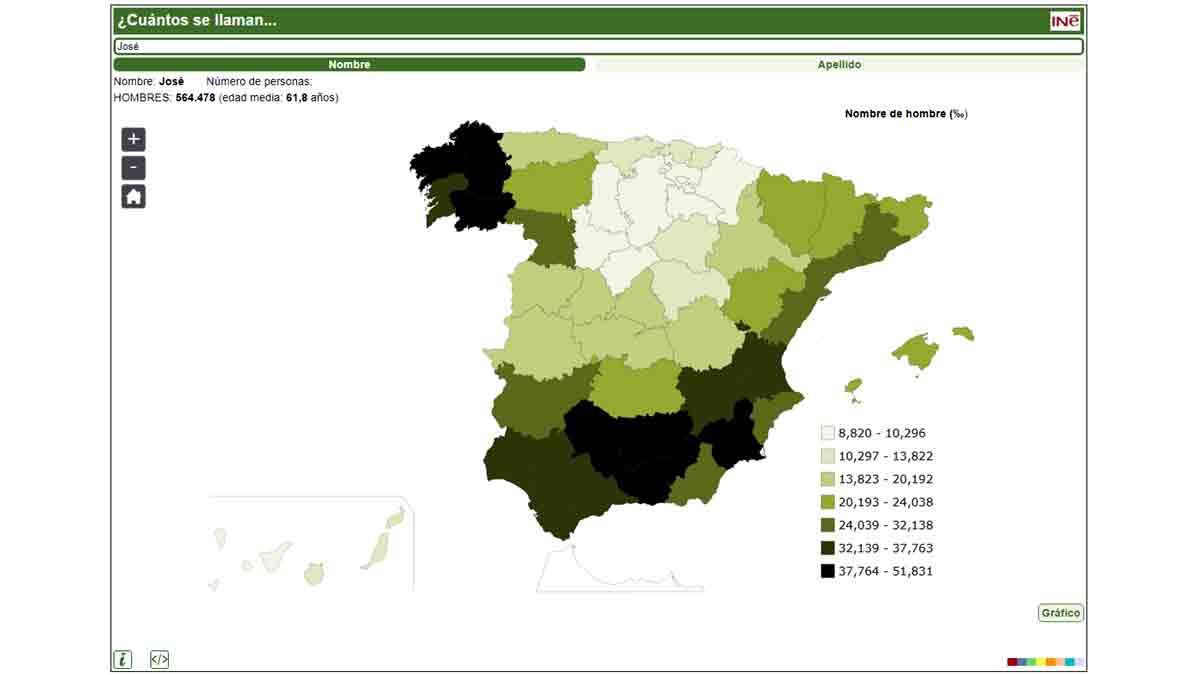Open the Gráfico chart view
The width and height of the screenshot is (1200, 675).
pos(1061,613)
